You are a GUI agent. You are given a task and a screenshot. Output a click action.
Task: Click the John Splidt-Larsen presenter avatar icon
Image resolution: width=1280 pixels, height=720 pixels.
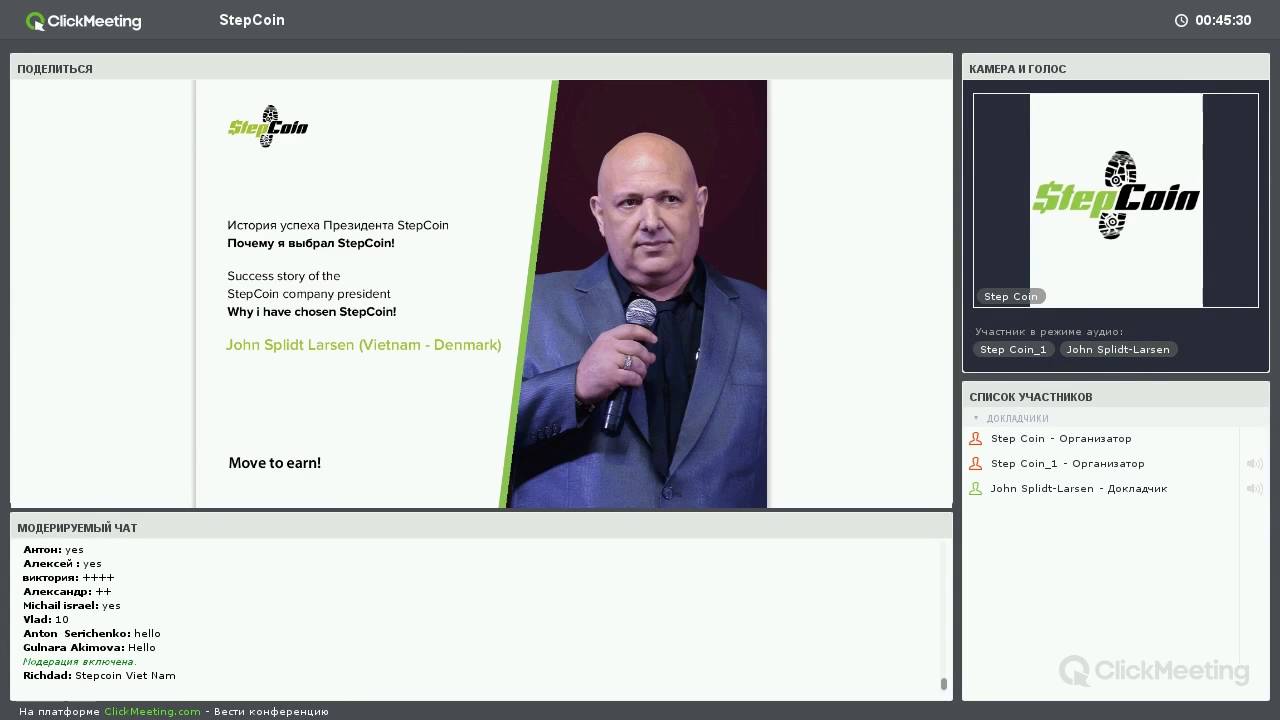click(976, 488)
